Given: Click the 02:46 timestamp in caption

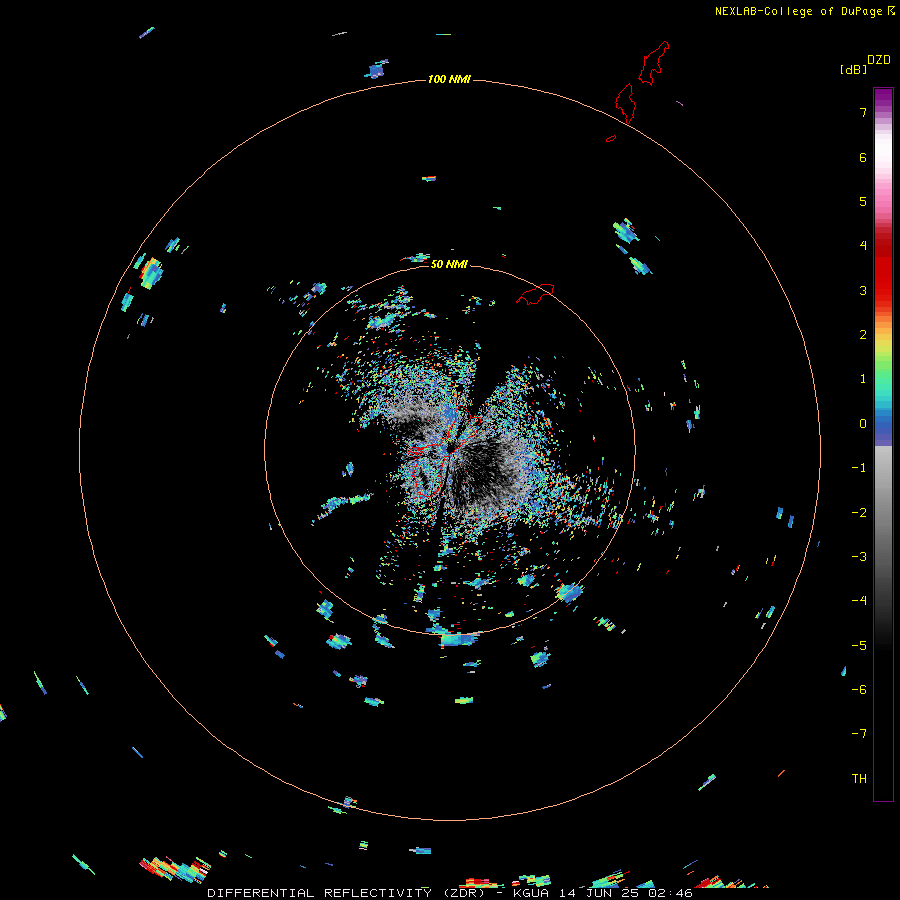Looking at the screenshot, I should coord(671,893).
